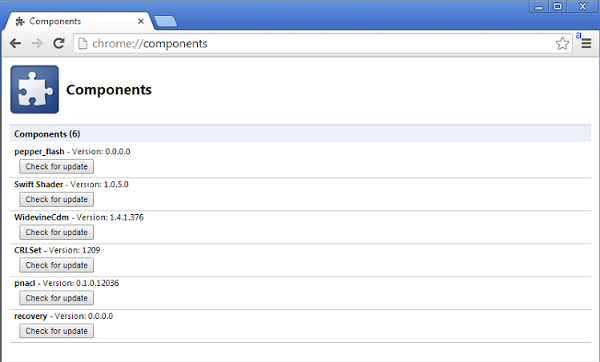Minimize the browser window
600x362 pixels.
click(x=539, y=7)
